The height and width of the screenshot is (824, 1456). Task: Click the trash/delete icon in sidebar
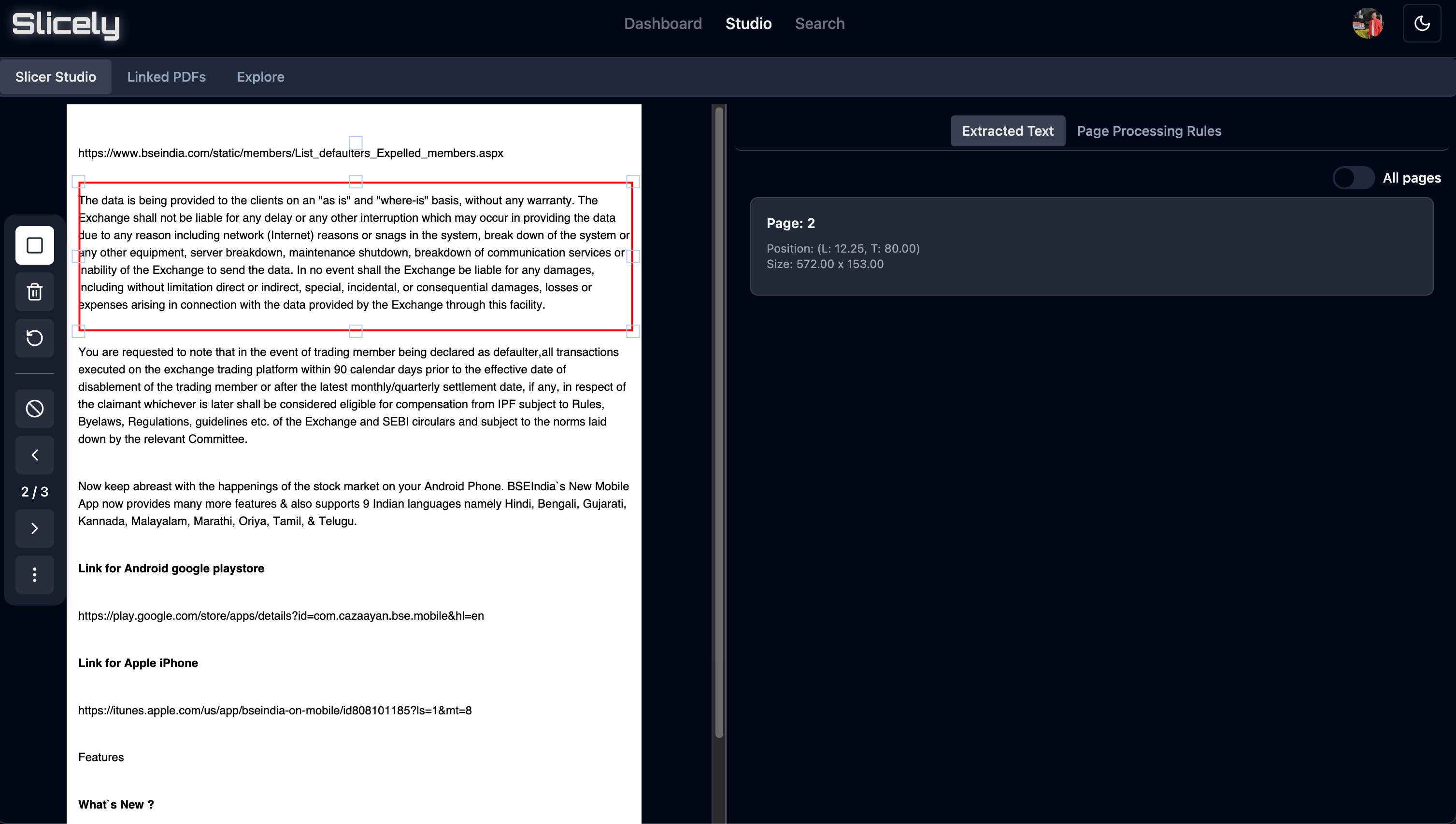[35, 291]
